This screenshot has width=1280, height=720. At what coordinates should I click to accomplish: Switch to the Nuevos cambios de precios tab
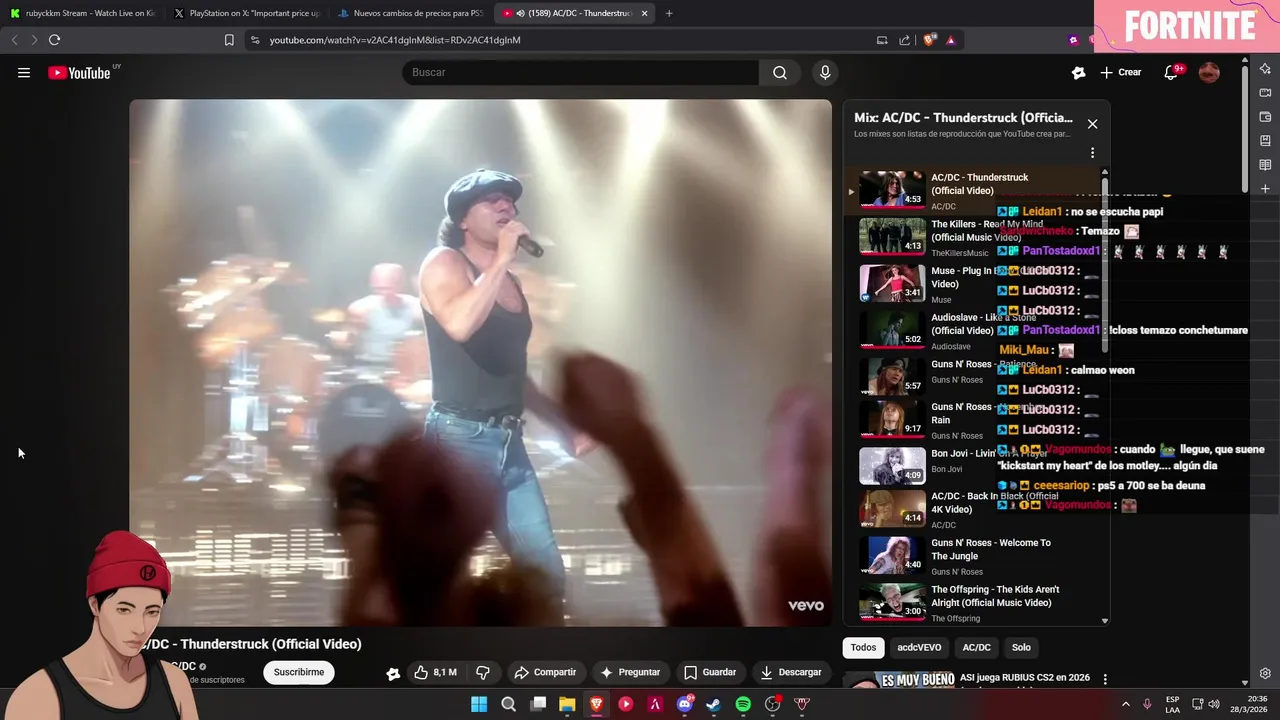[411, 13]
